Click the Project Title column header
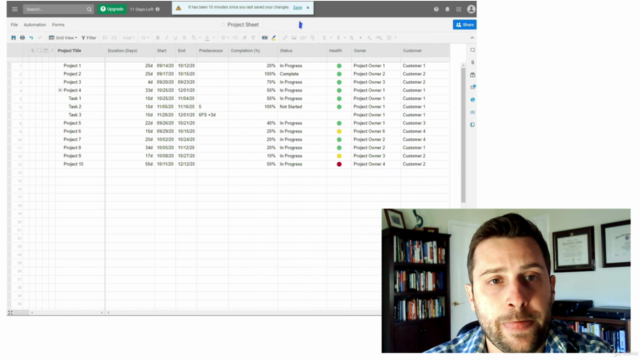 tap(80, 51)
